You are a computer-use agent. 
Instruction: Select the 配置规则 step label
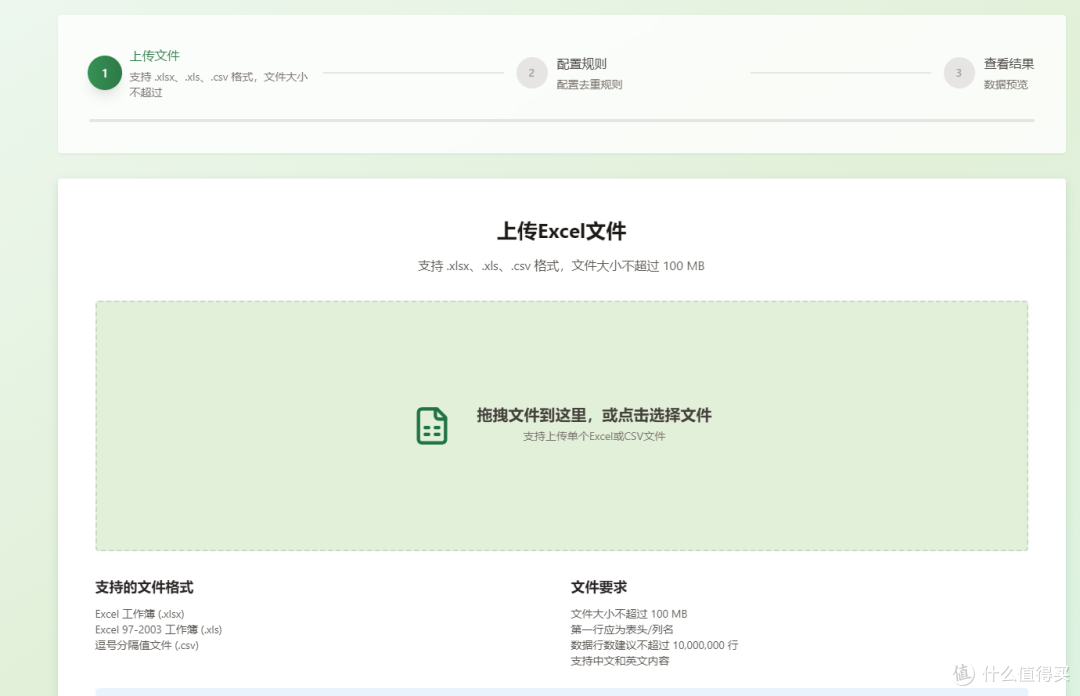581,64
